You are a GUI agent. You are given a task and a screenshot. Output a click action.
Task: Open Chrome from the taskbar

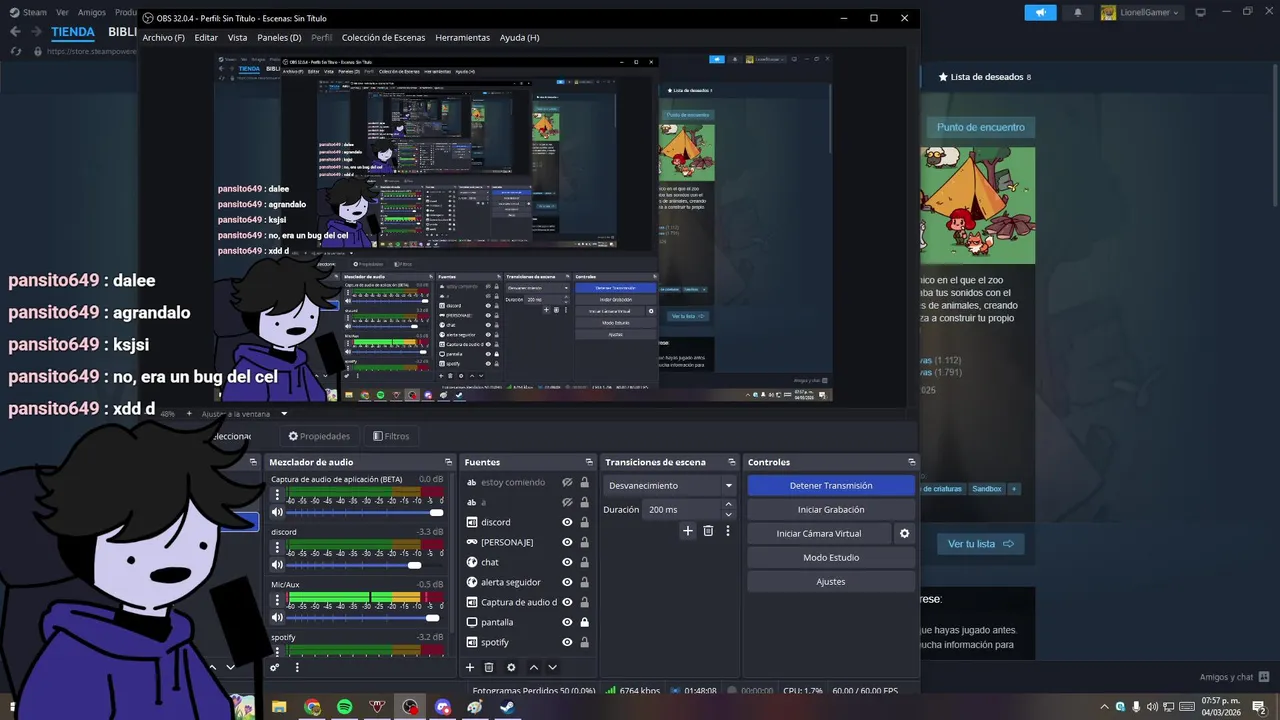[x=312, y=707]
